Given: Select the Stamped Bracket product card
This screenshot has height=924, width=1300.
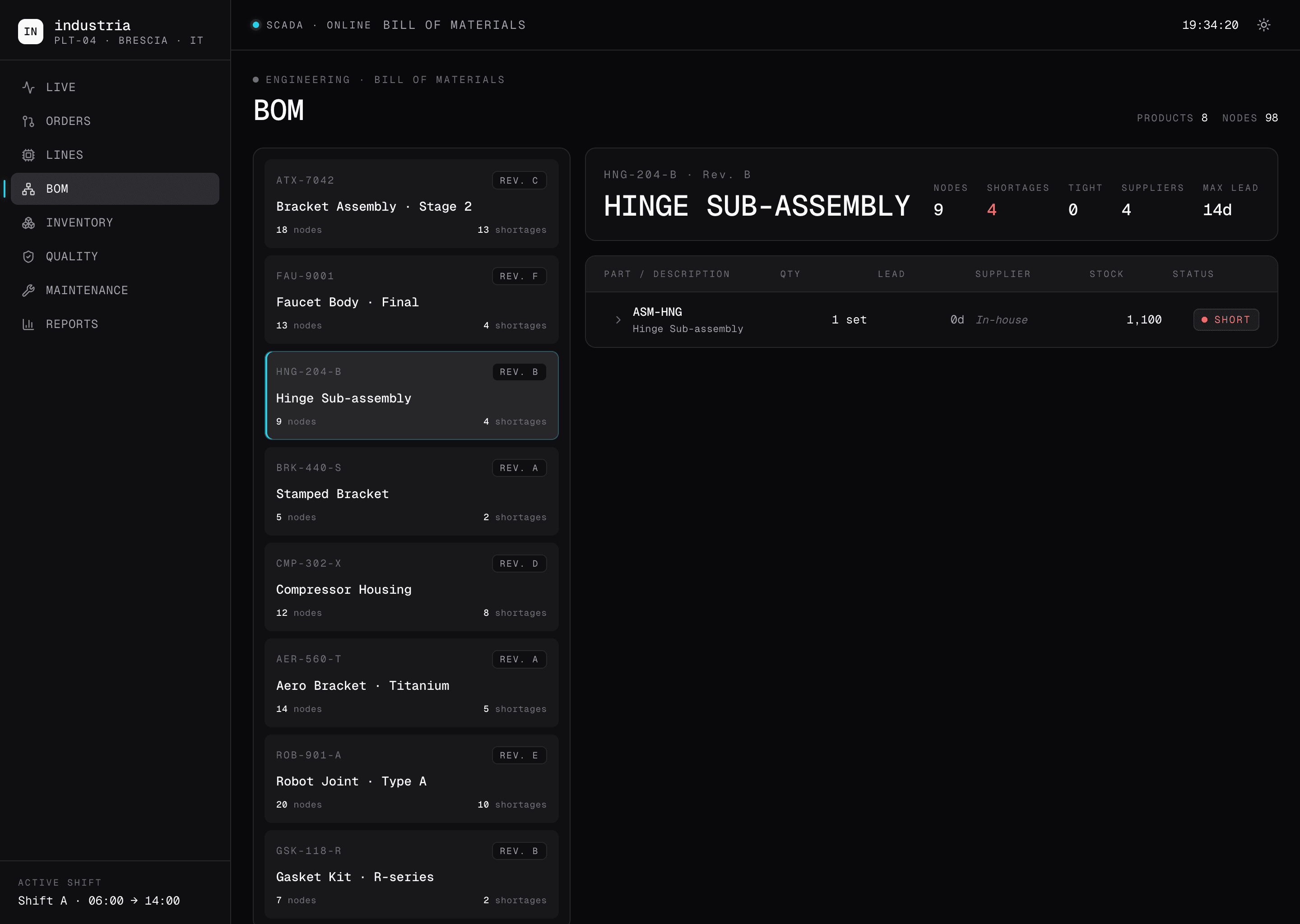Looking at the screenshot, I should point(412,491).
